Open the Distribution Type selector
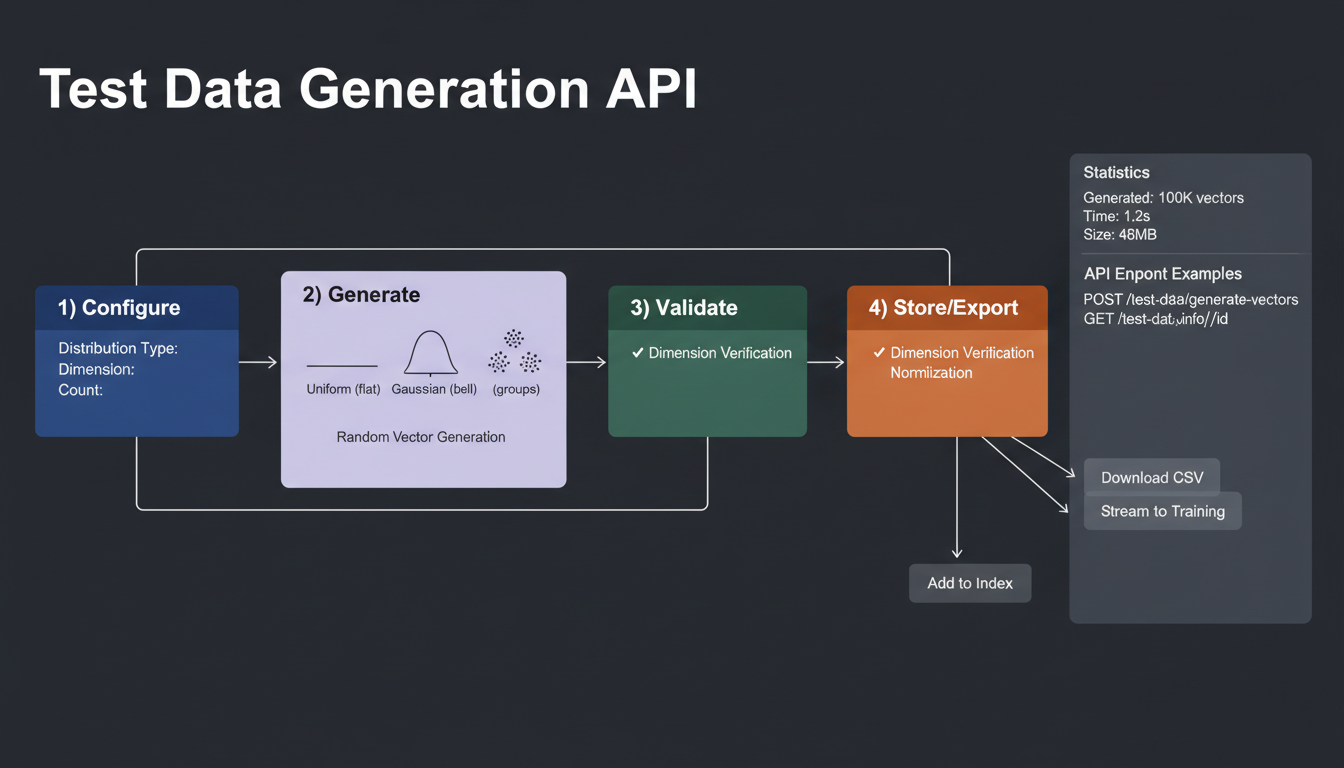The image size is (1344, 768). click(117, 348)
